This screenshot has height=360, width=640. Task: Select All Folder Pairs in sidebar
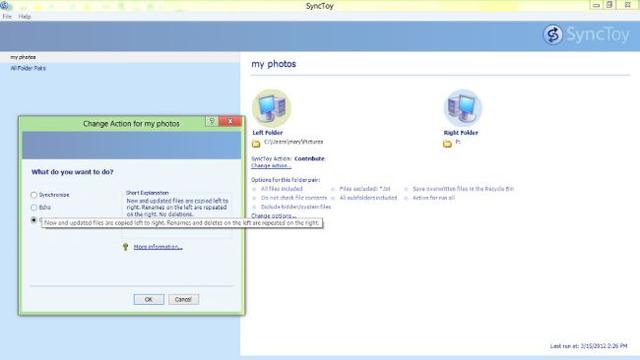[x=28, y=68]
